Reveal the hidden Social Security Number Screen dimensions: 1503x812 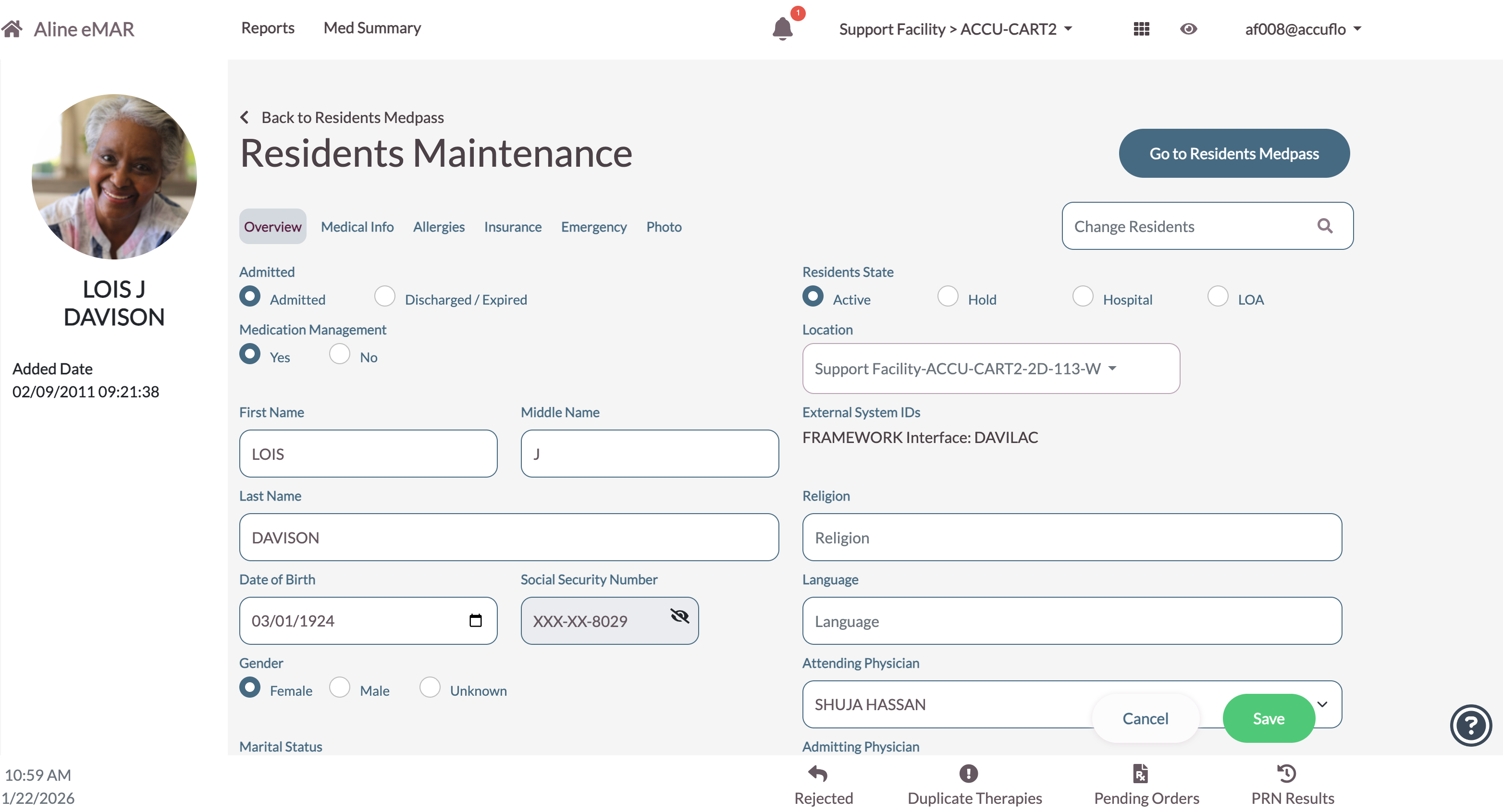[679, 616]
